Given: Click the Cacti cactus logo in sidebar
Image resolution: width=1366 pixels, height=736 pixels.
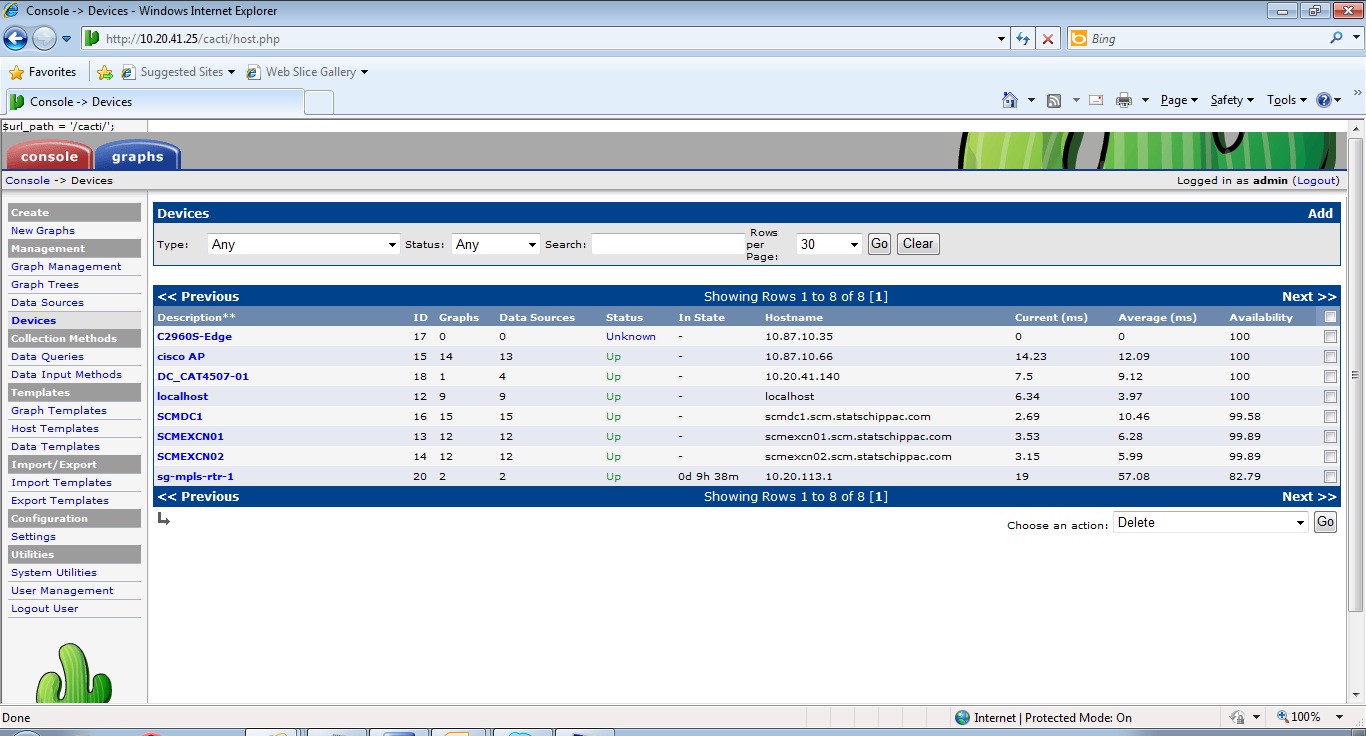Looking at the screenshot, I should (73, 673).
